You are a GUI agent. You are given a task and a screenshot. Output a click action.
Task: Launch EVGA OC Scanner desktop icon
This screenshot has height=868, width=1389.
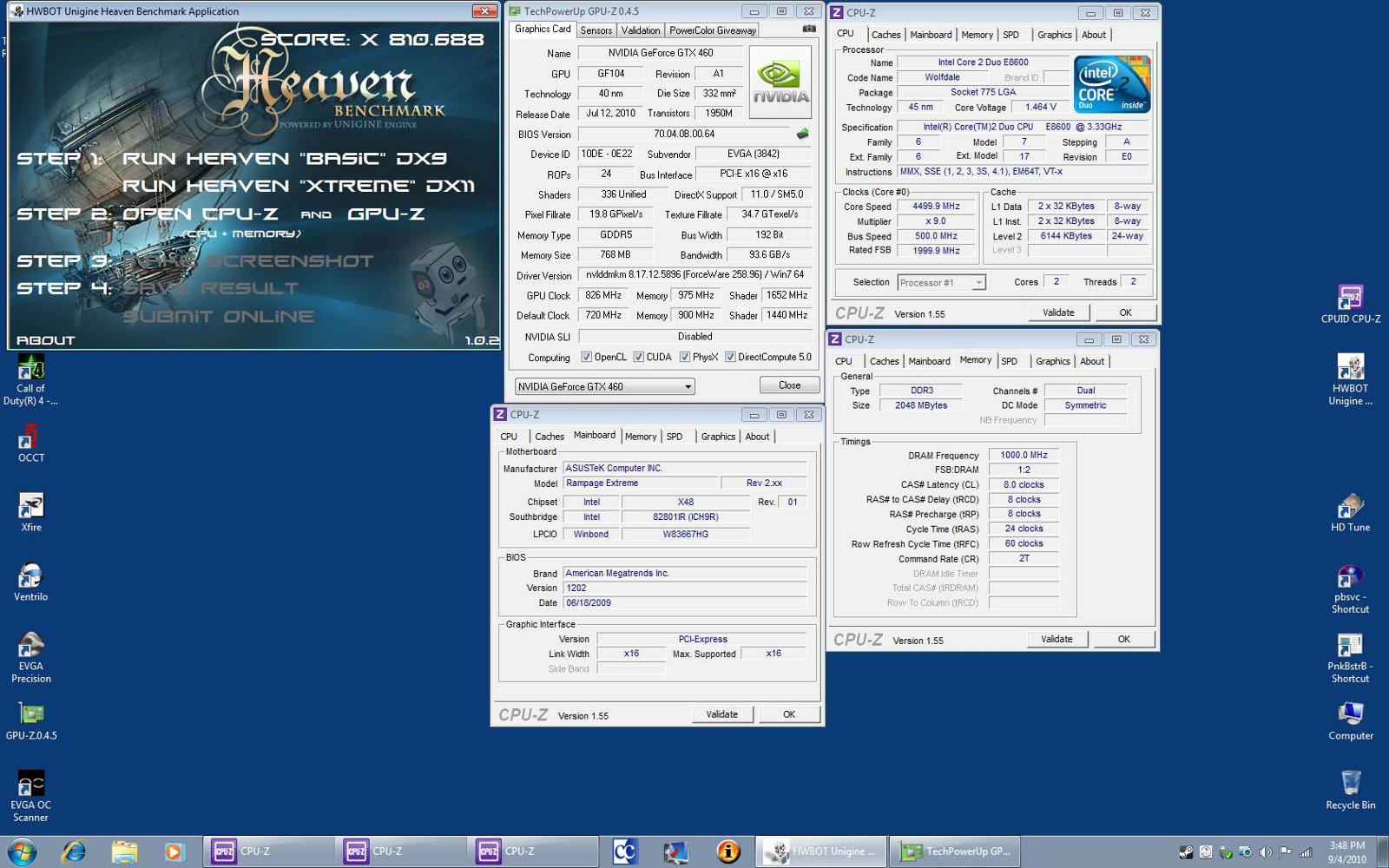30,796
